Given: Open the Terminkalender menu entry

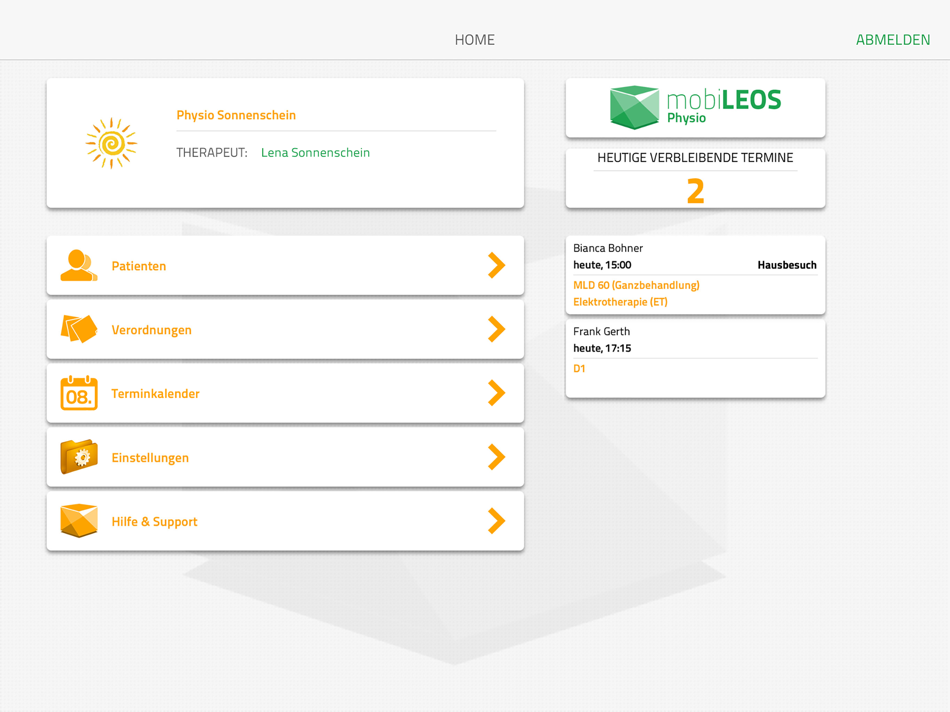Looking at the screenshot, I should tap(285, 393).
